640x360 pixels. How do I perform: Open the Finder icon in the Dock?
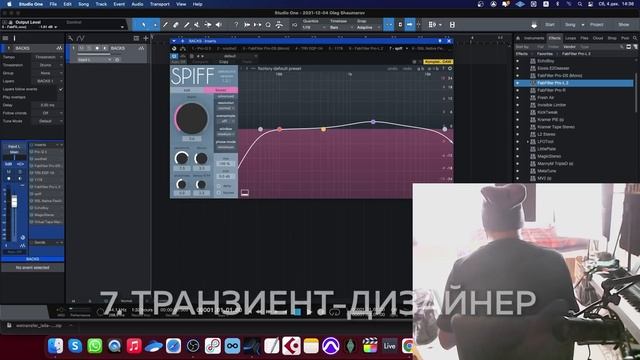(x=56, y=346)
